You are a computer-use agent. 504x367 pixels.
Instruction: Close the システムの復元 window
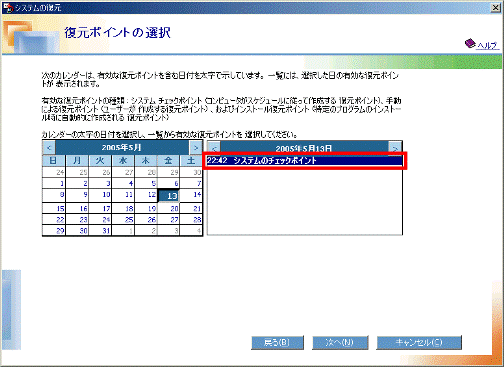496,8
